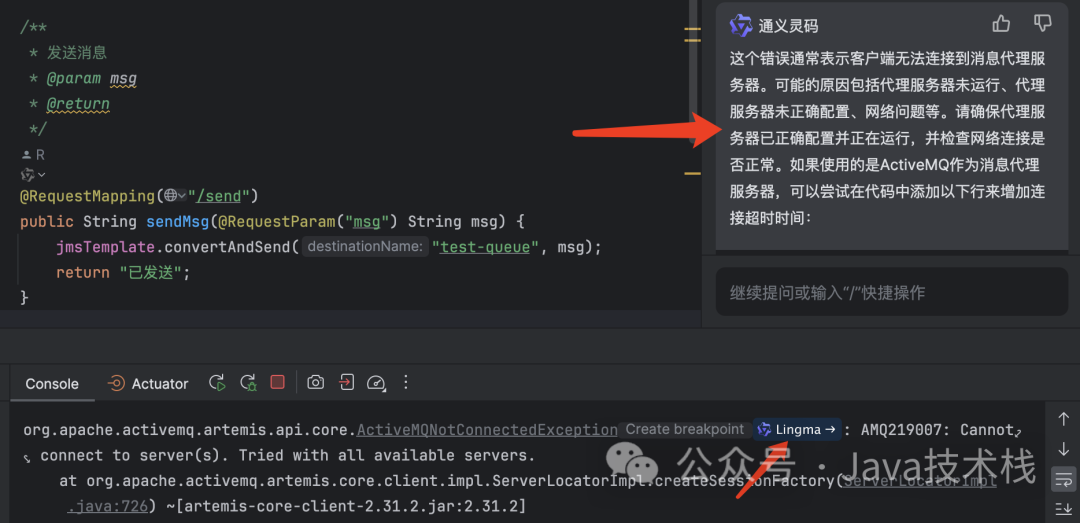Click the camera thread dump icon
The width and height of the screenshot is (1080, 523).
point(315,382)
